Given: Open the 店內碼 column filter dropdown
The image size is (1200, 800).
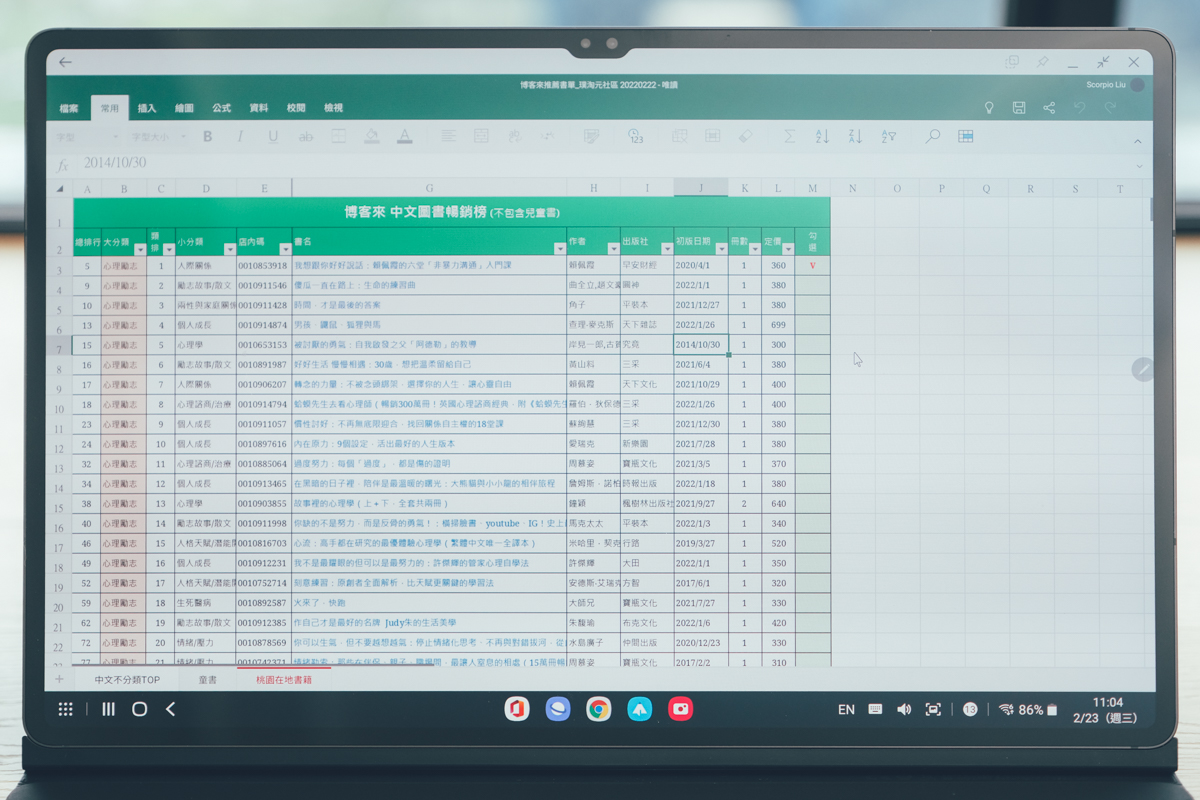Looking at the screenshot, I should (285, 249).
